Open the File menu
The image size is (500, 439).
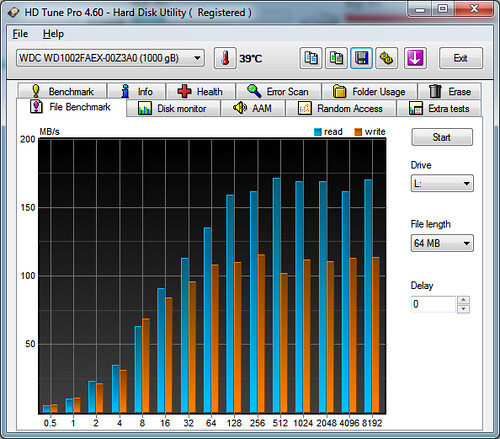(x=20, y=34)
